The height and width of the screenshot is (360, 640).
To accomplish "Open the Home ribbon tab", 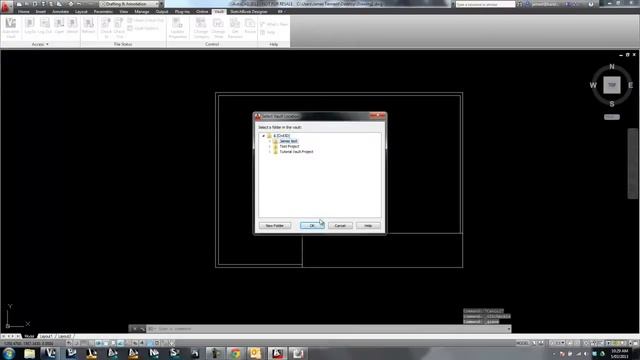I will pyautogui.click(x=24, y=11).
